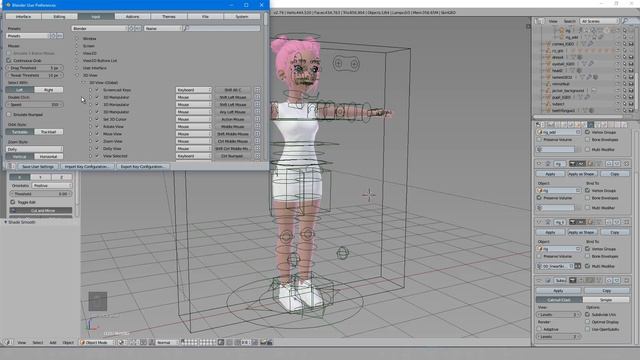
Task: Remove the Rotate View keymap entry
Action: click(x=257, y=127)
